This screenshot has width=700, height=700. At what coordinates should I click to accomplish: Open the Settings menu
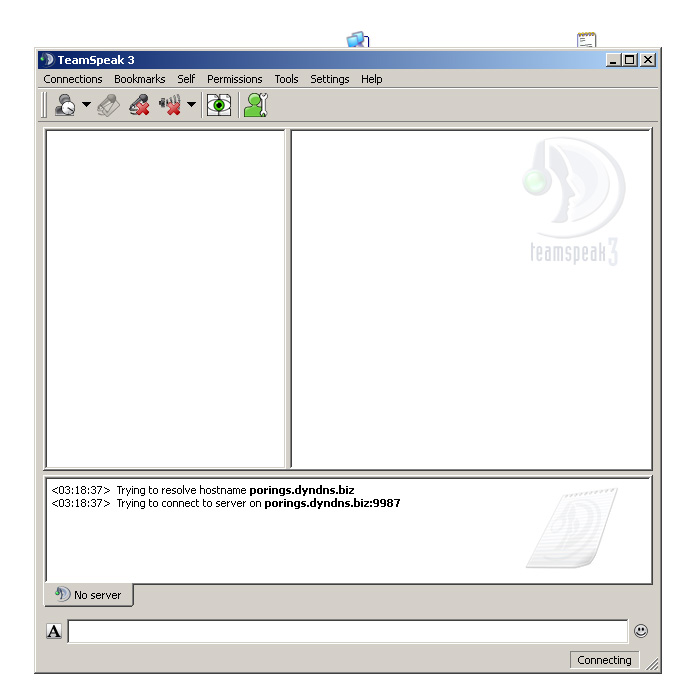click(329, 79)
